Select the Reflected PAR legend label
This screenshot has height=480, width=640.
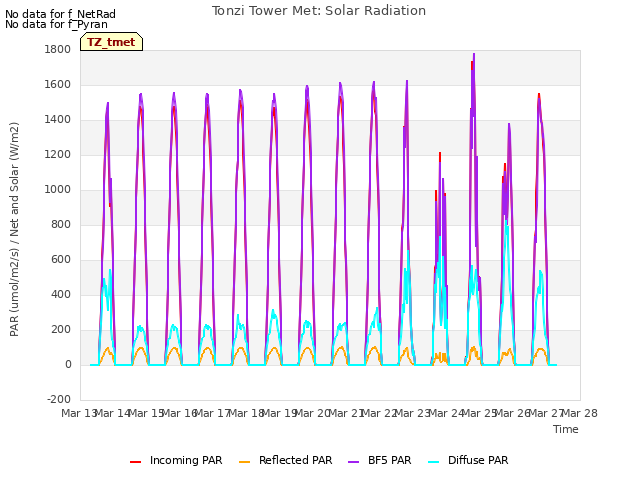click(x=296, y=460)
